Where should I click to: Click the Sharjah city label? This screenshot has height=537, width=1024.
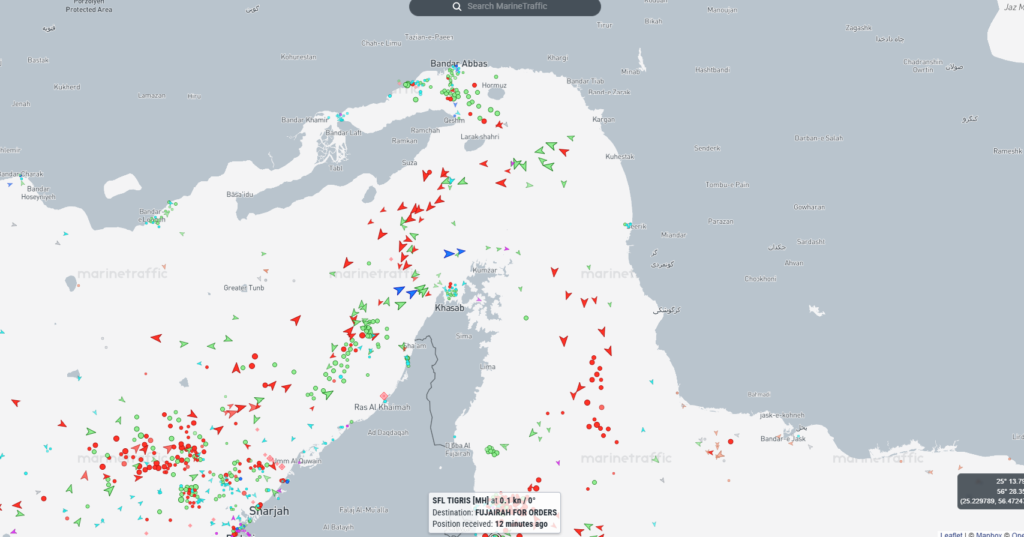pos(268,511)
